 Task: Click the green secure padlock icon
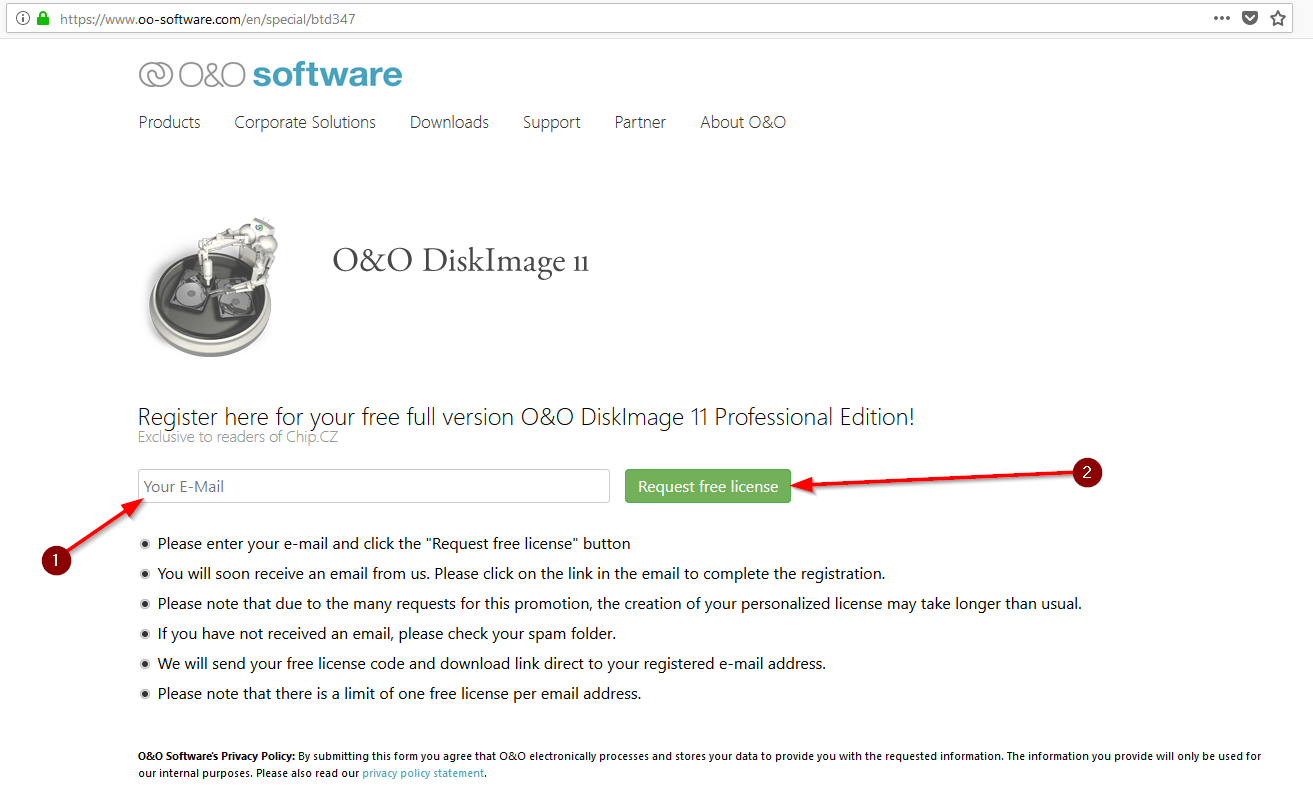pyautogui.click(x=43, y=18)
